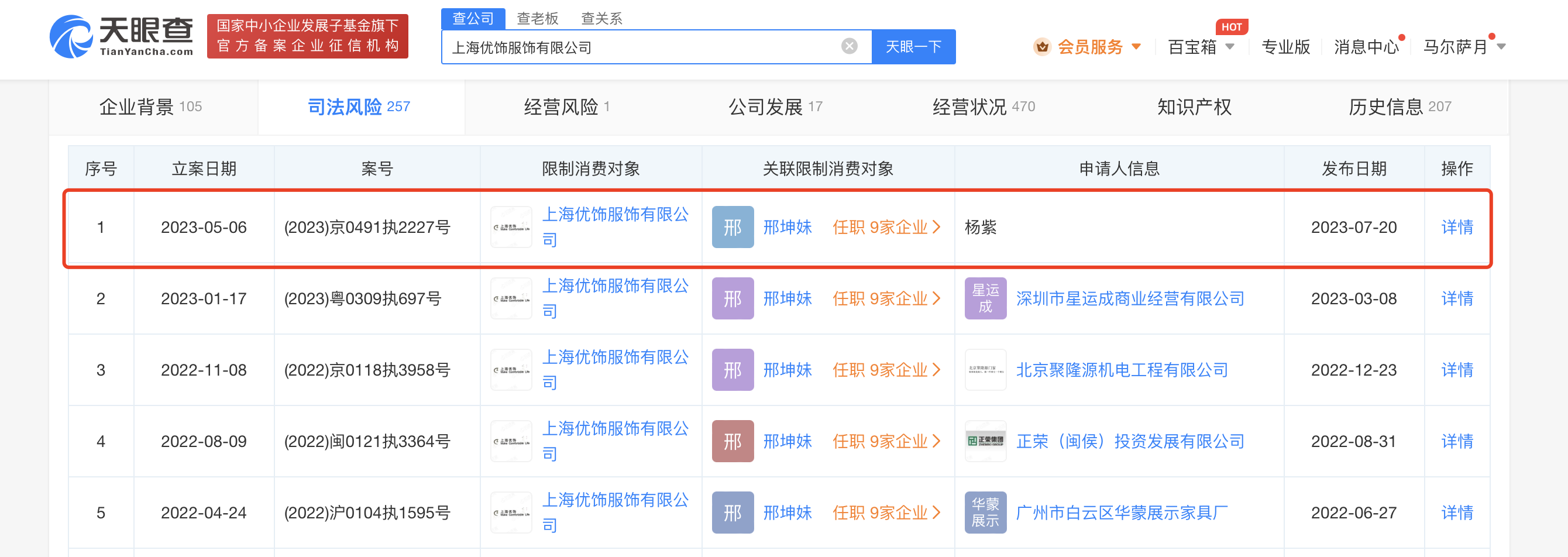Switch to the 查老板 search tab
The width and height of the screenshot is (1568, 557).
click(x=537, y=19)
